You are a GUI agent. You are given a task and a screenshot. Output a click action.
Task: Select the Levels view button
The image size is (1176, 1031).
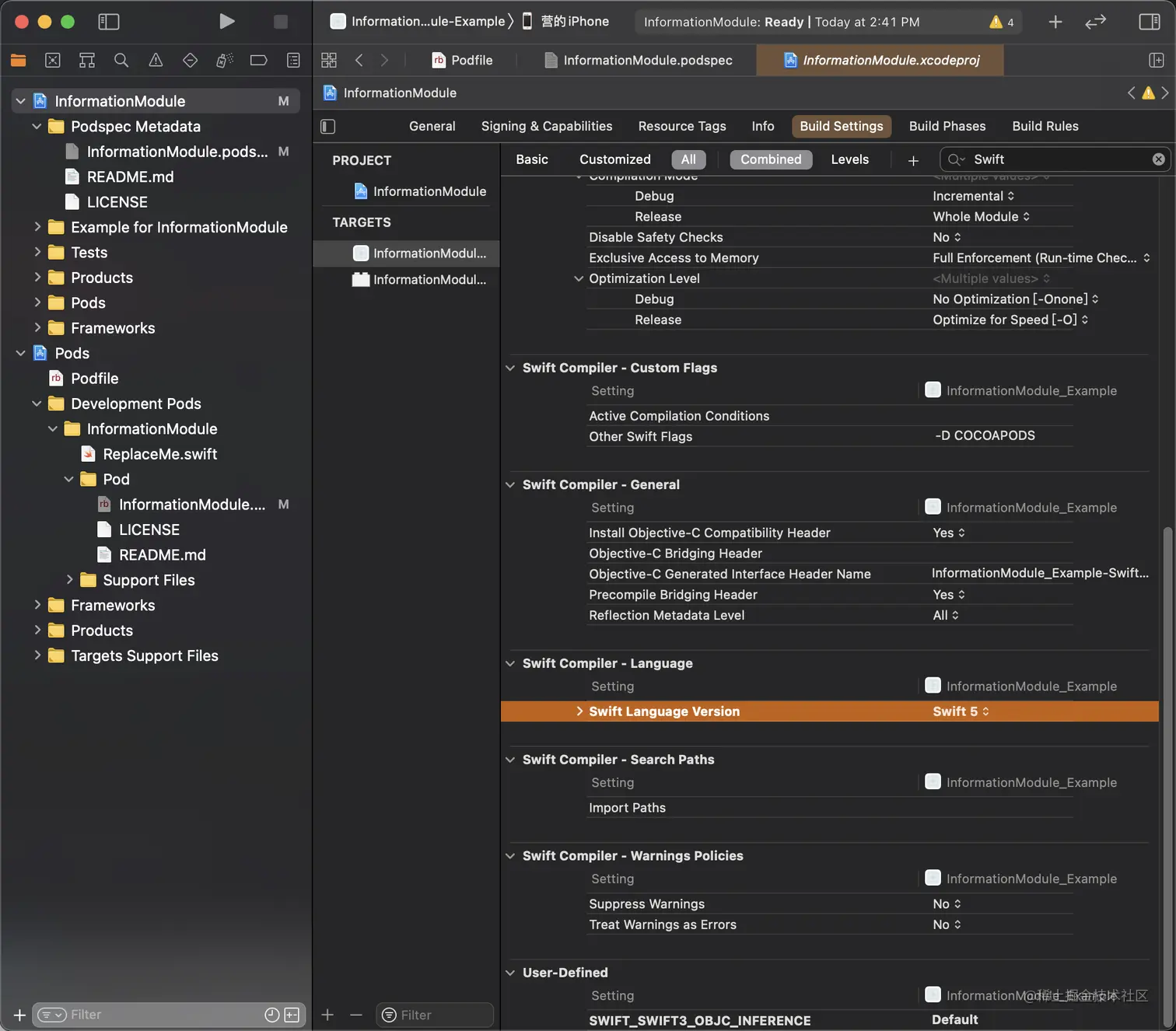click(849, 159)
